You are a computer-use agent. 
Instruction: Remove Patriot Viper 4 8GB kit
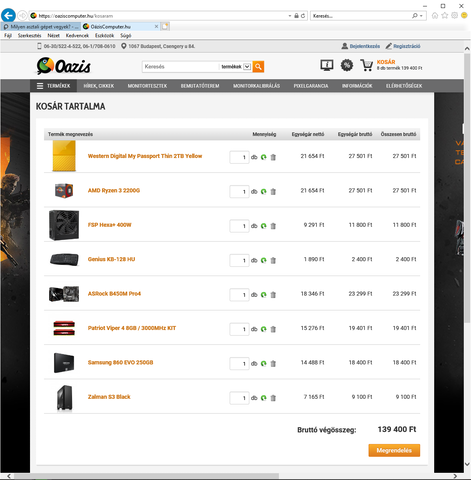273,329
